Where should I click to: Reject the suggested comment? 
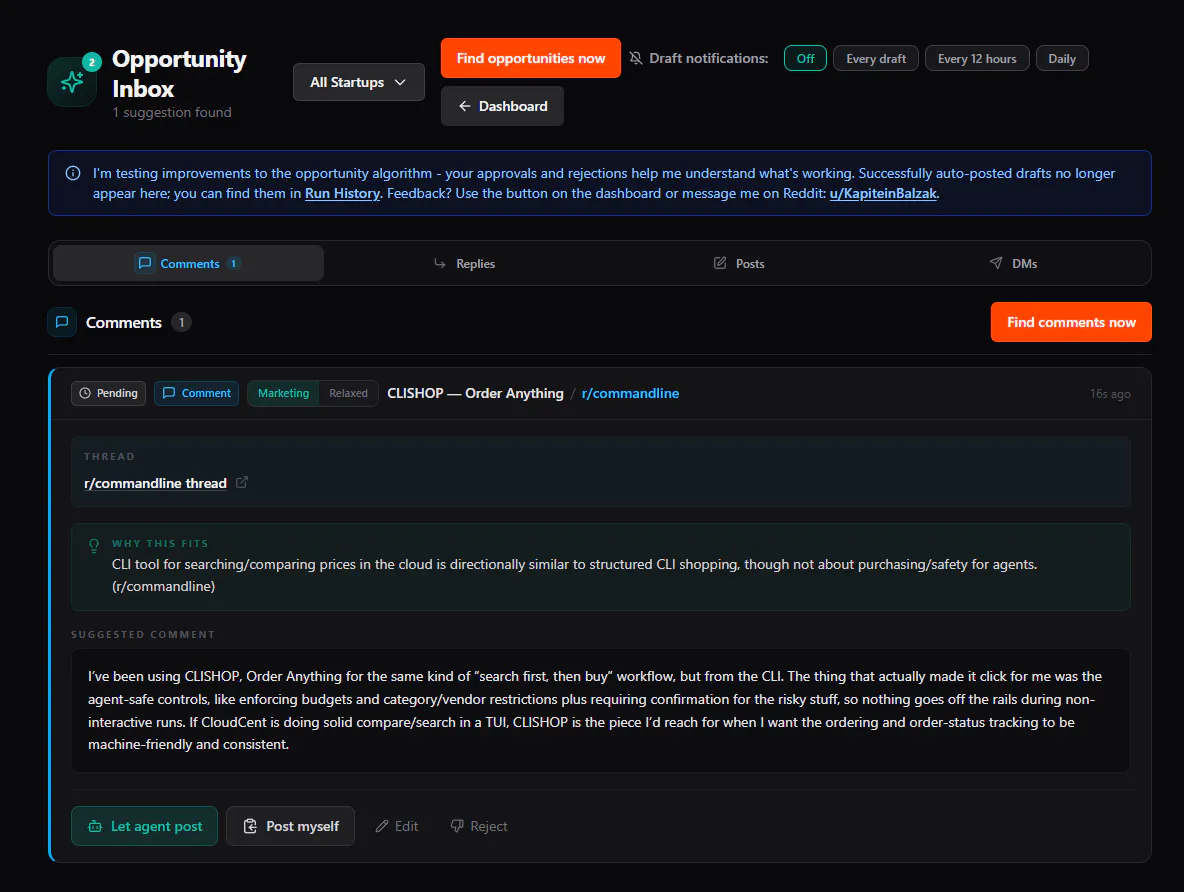click(x=479, y=826)
